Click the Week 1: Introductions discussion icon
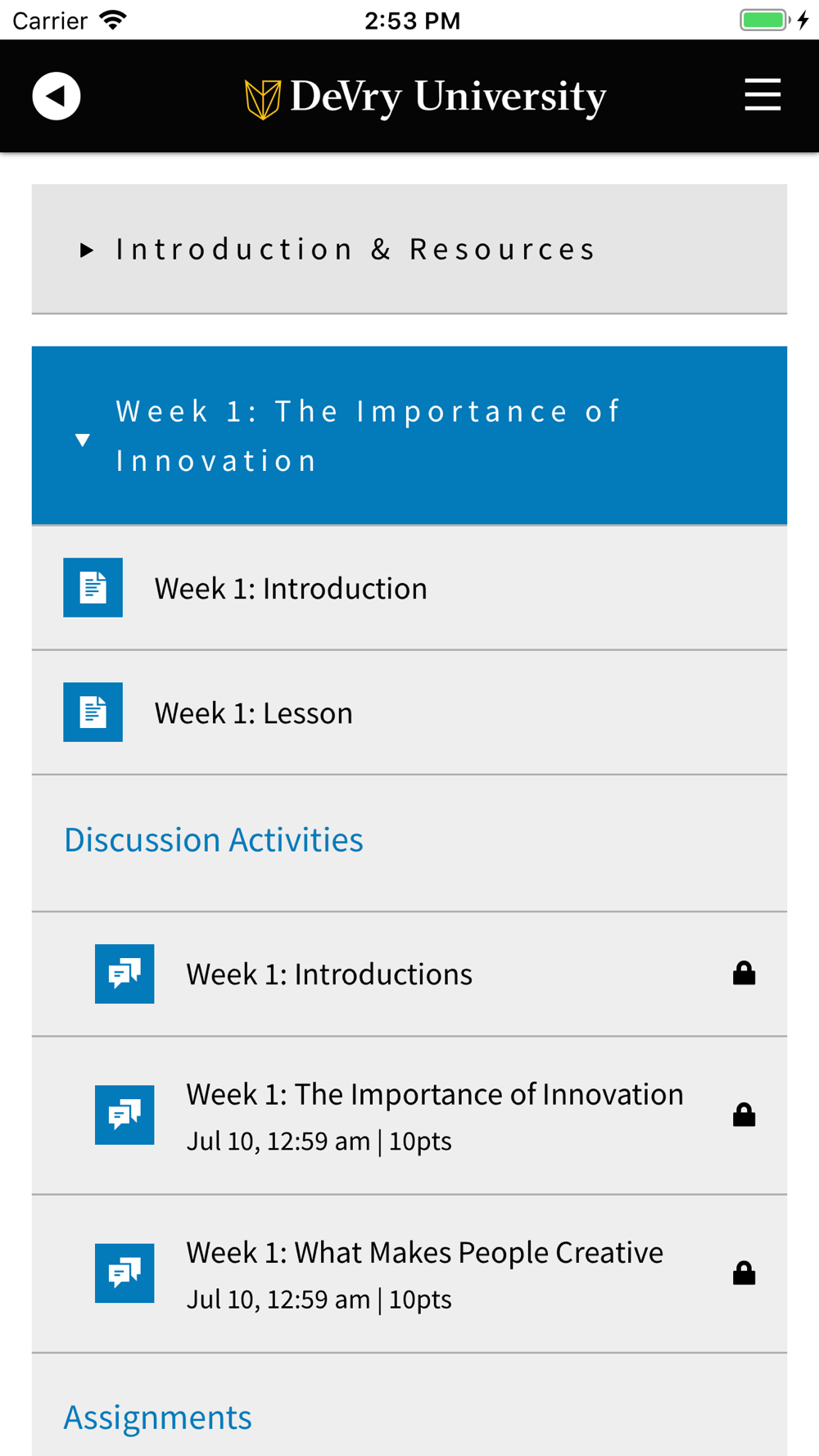Image resolution: width=819 pixels, height=1456 pixels. [x=124, y=974]
